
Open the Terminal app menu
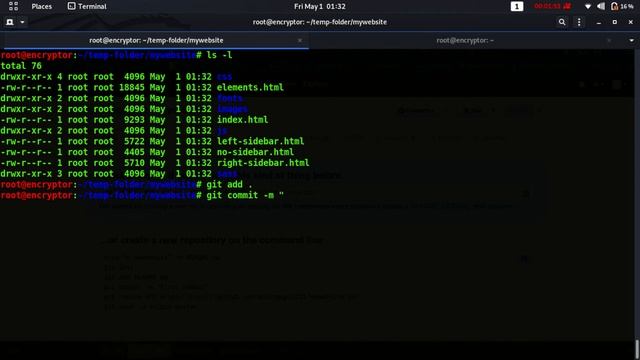(x=87, y=7)
